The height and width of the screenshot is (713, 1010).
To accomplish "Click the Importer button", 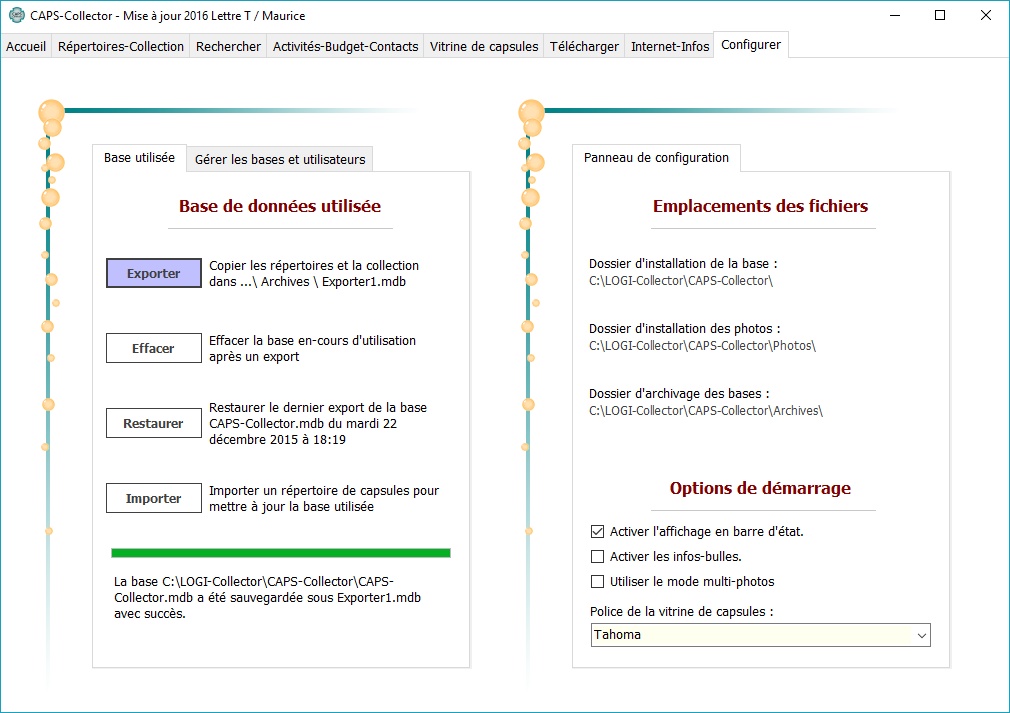I will point(154,499).
